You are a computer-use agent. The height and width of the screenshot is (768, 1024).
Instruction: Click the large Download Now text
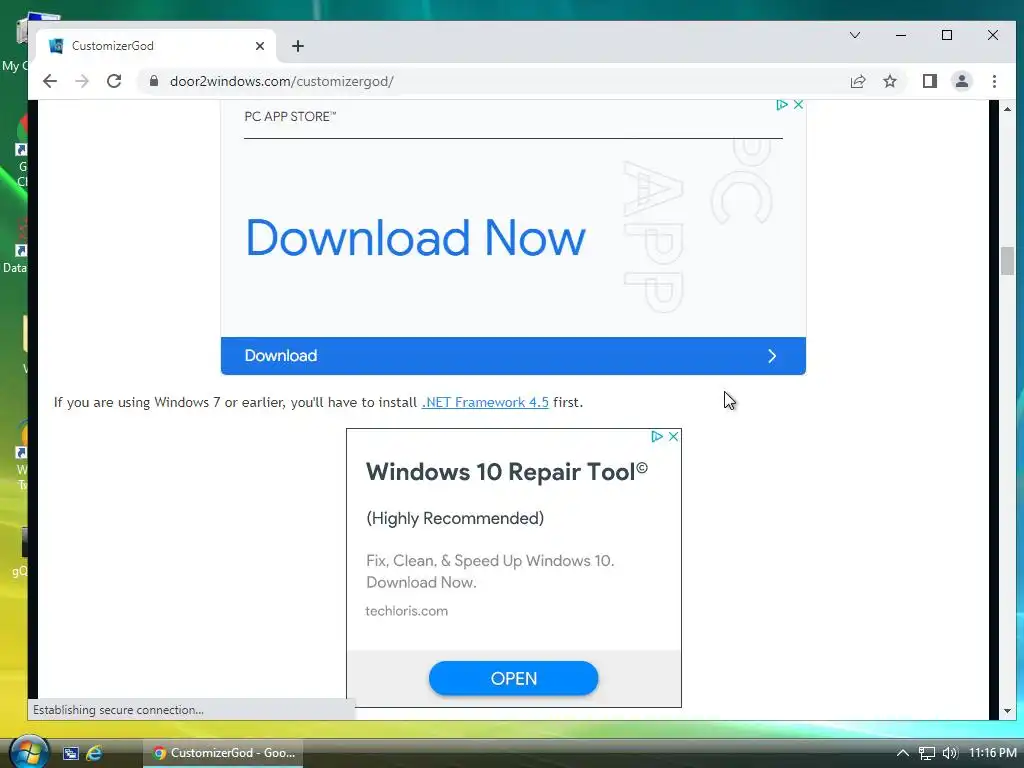(x=415, y=237)
